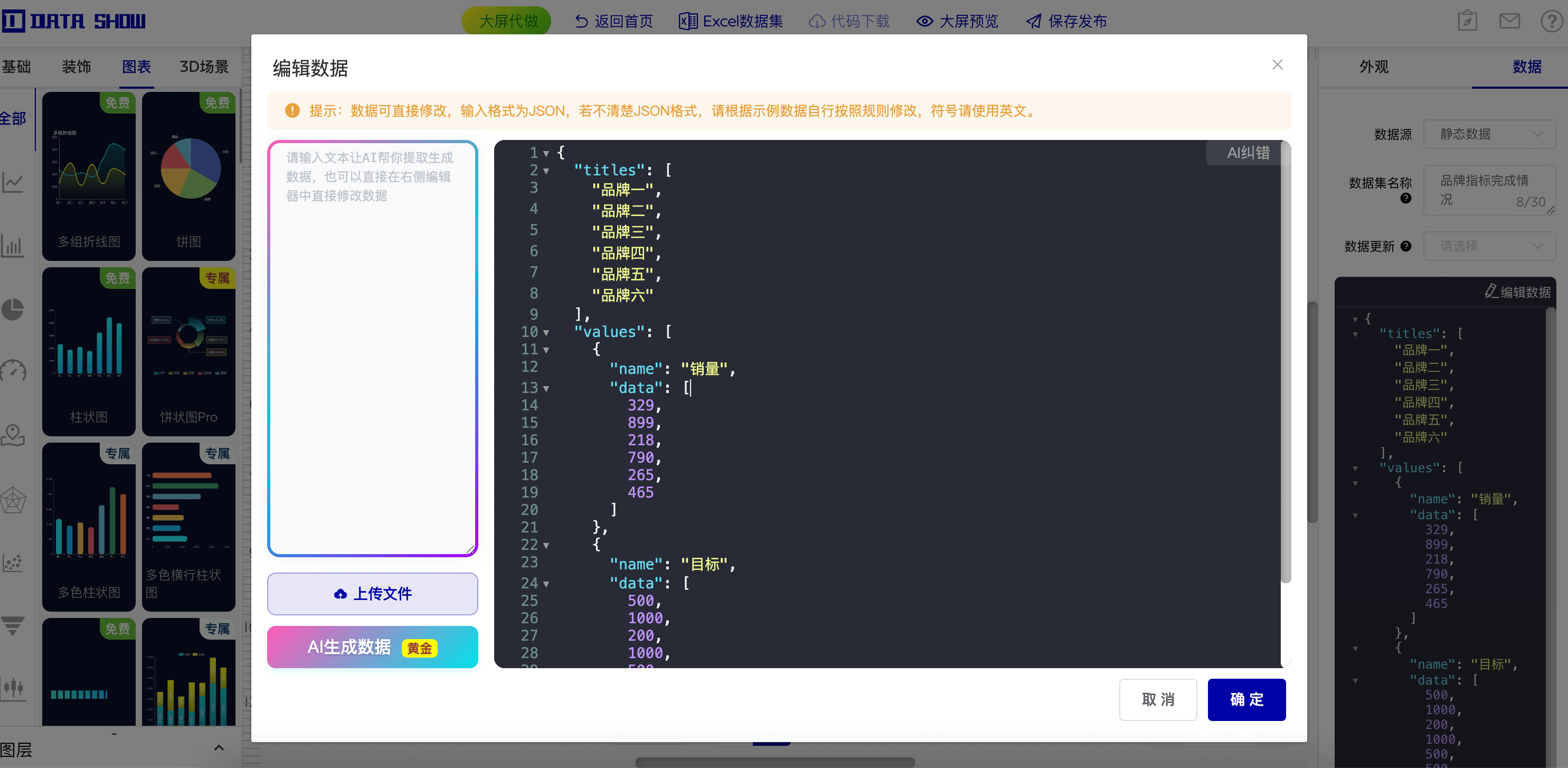Click the help question mark icon in header
Viewport: 1568px width, 768px height.
[1551, 21]
